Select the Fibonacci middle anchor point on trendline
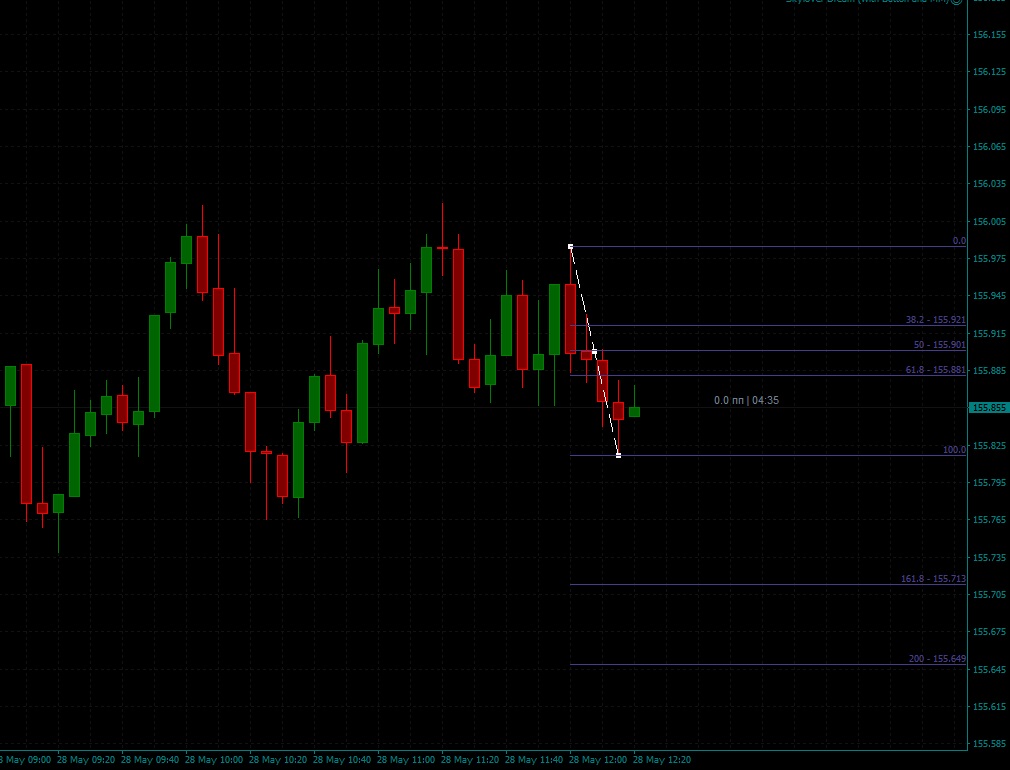Screen dimensions: 1010x770 tap(594, 352)
